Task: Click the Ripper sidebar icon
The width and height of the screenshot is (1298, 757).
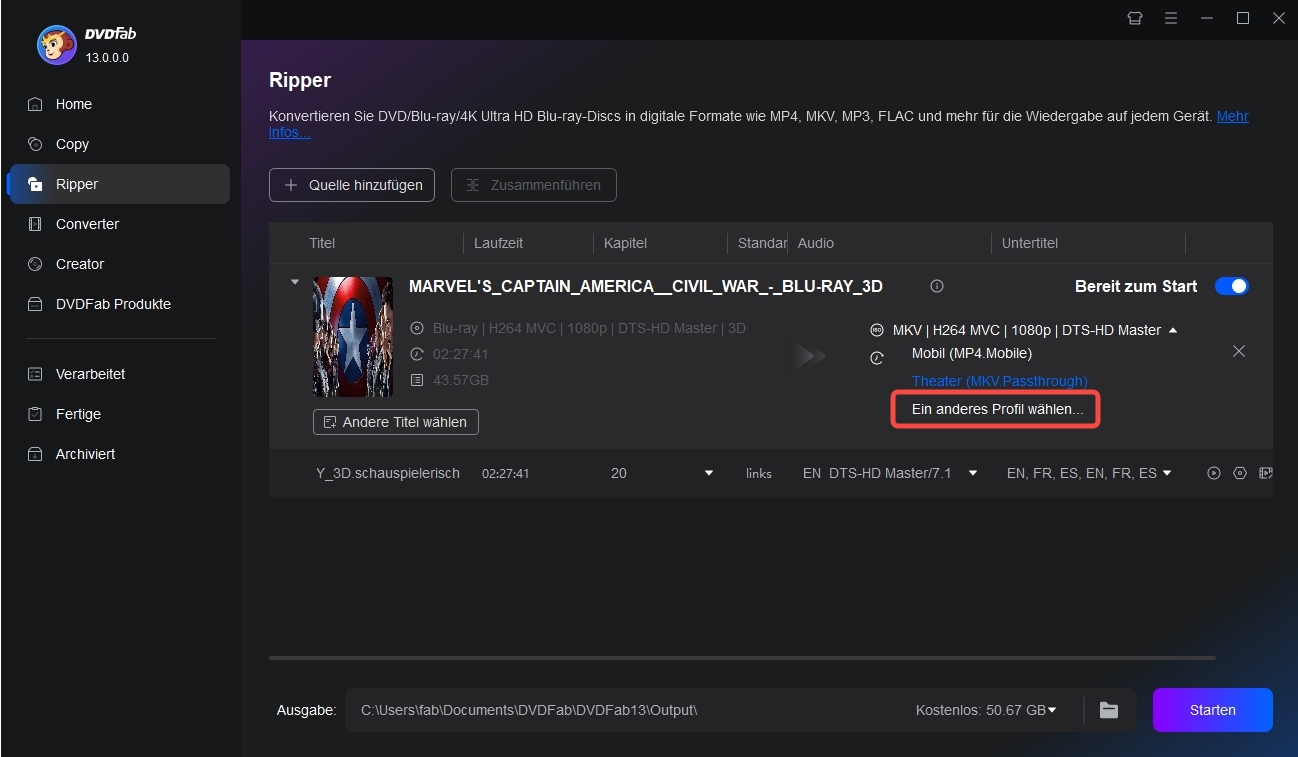Action: 36,184
